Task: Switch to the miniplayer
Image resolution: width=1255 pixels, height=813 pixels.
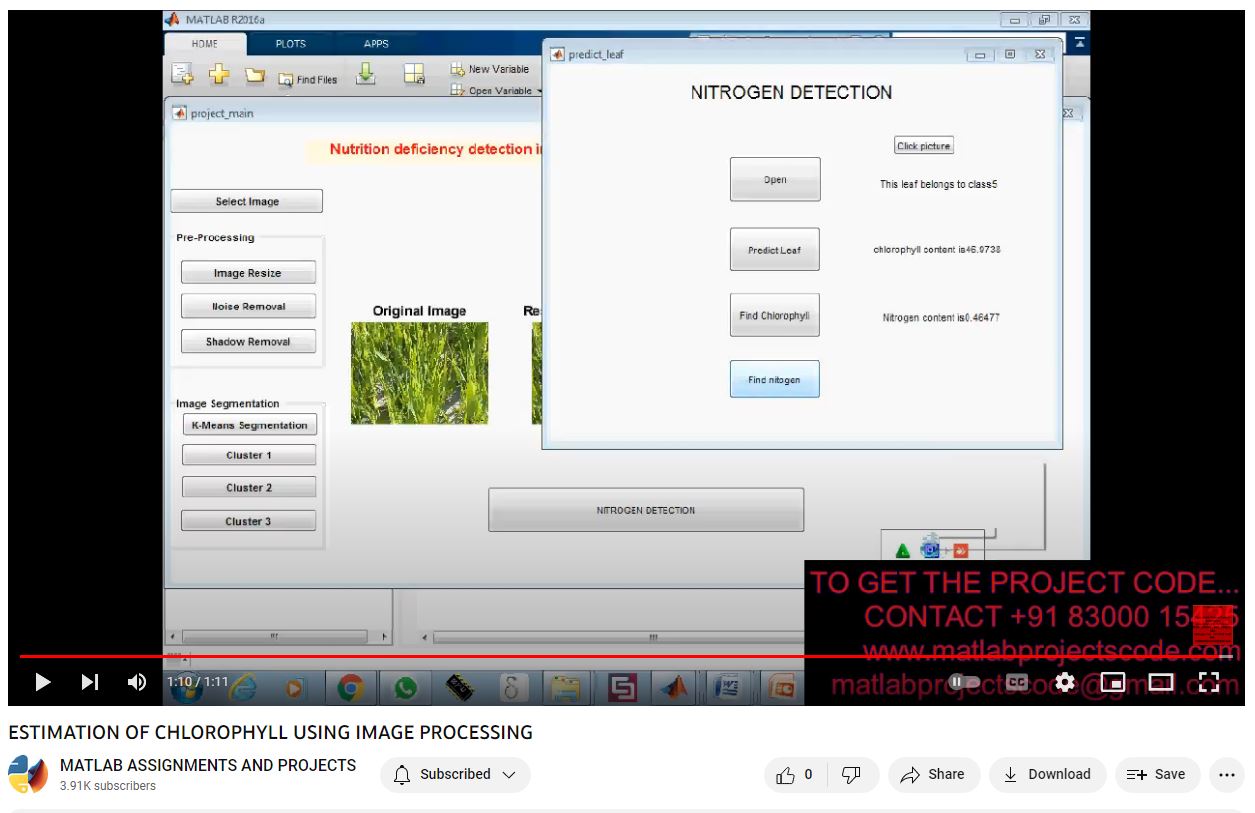Action: click(1113, 682)
